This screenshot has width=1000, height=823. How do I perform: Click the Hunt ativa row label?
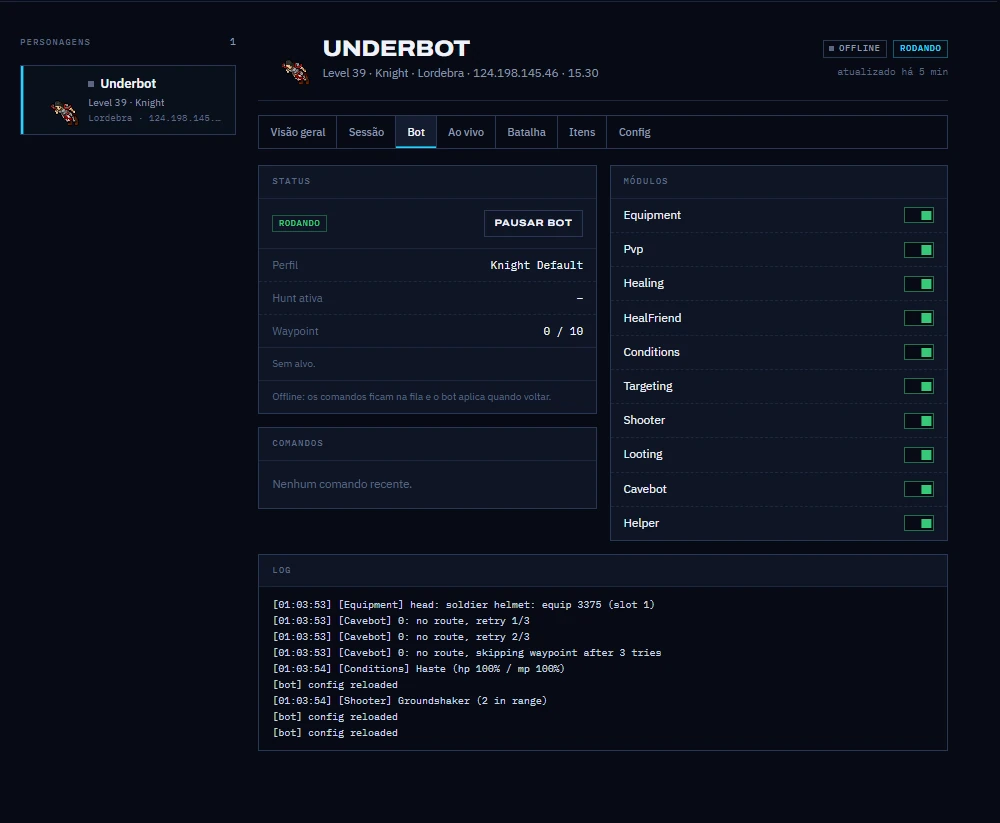point(297,298)
